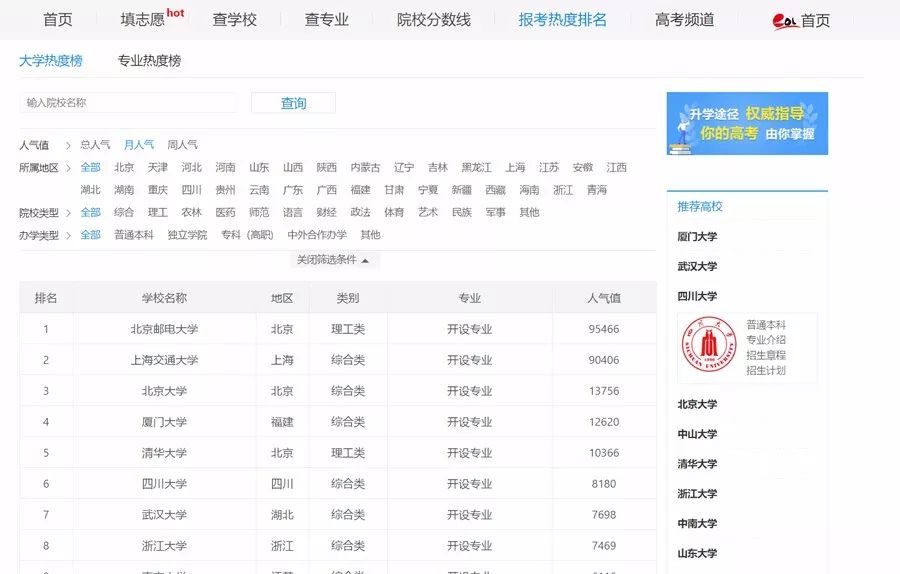The image size is (900, 574).
Task: Filter school type by 综合
Action: pos(124,212)
